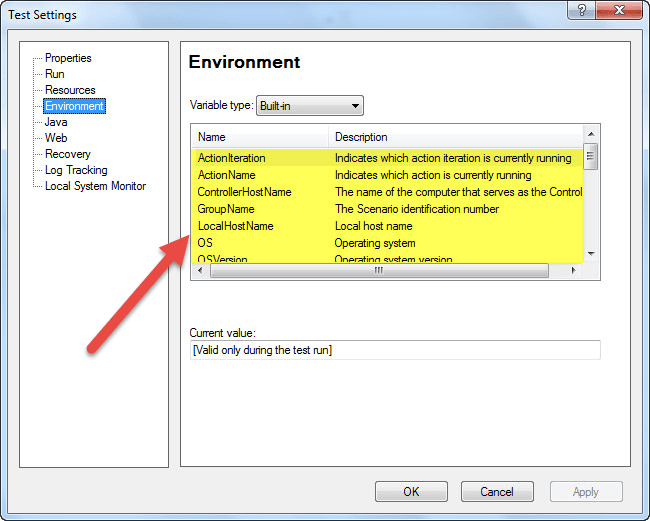Go to Resources settings node
This screenshot has height=521, width=650.
pos(70,90)
